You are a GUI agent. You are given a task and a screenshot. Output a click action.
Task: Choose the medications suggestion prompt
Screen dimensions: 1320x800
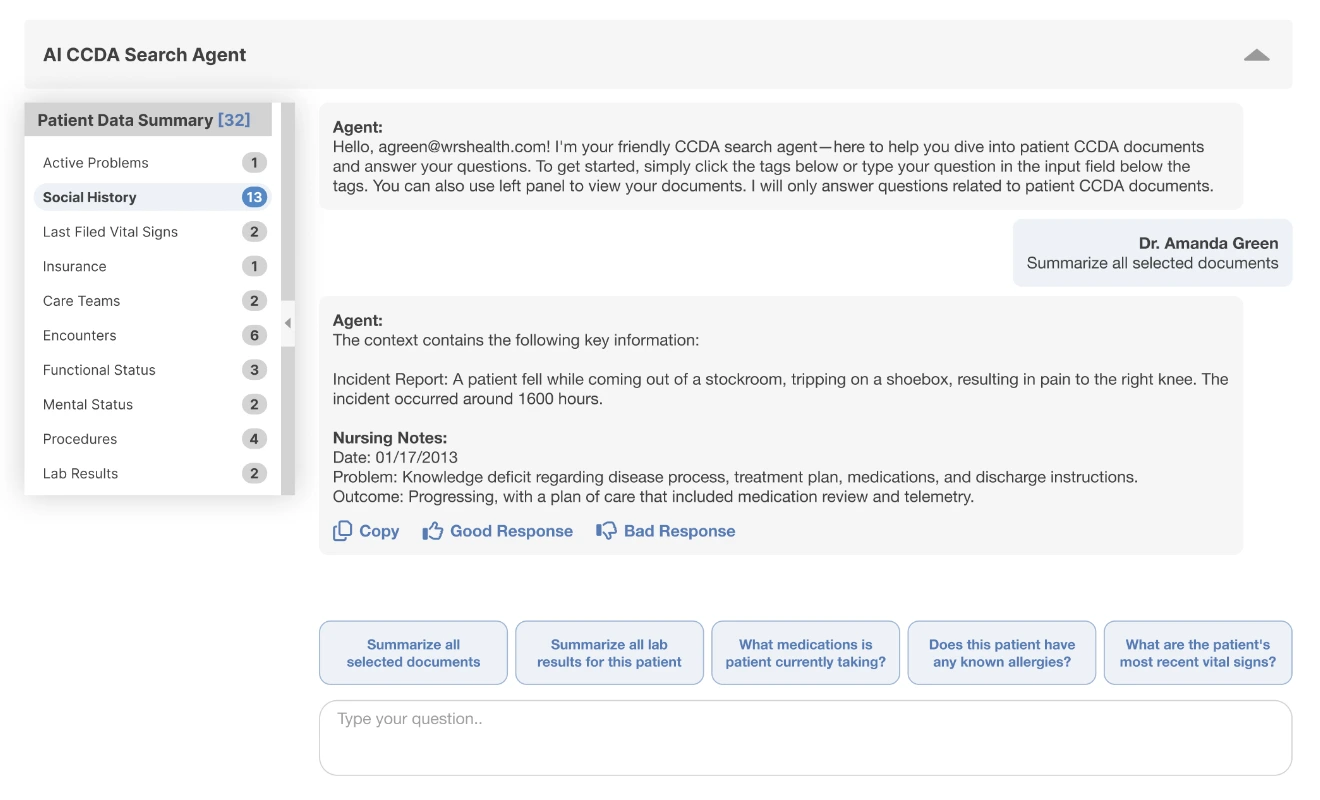point(805,652)
